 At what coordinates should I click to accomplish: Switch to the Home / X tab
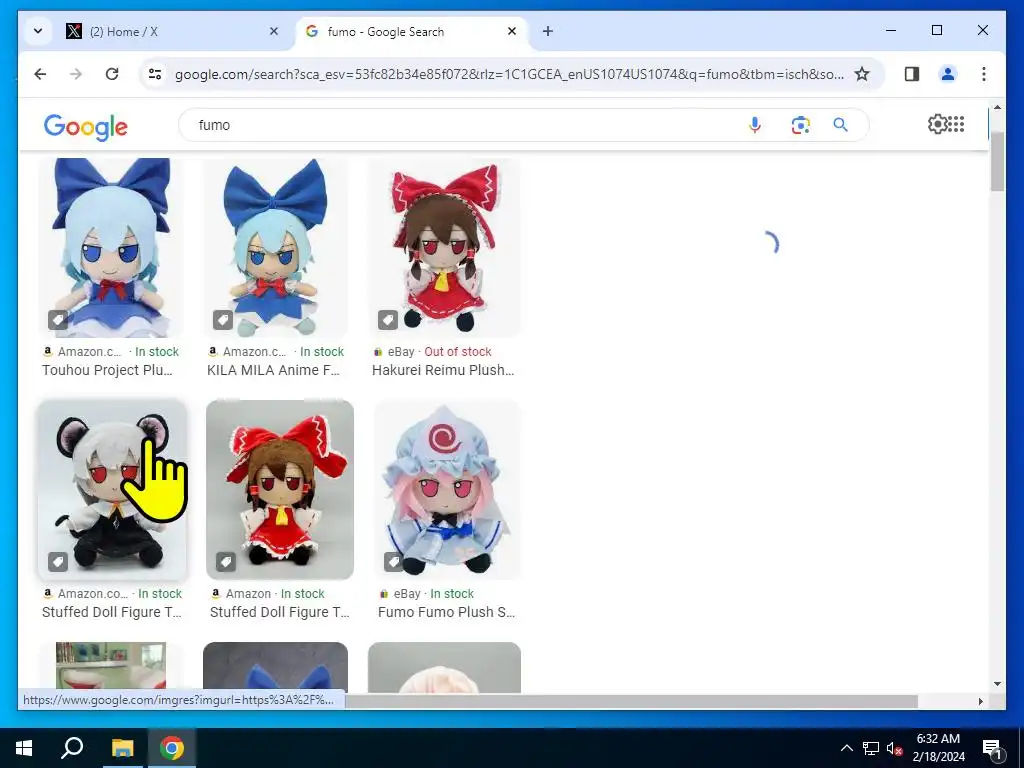[173, 31]
